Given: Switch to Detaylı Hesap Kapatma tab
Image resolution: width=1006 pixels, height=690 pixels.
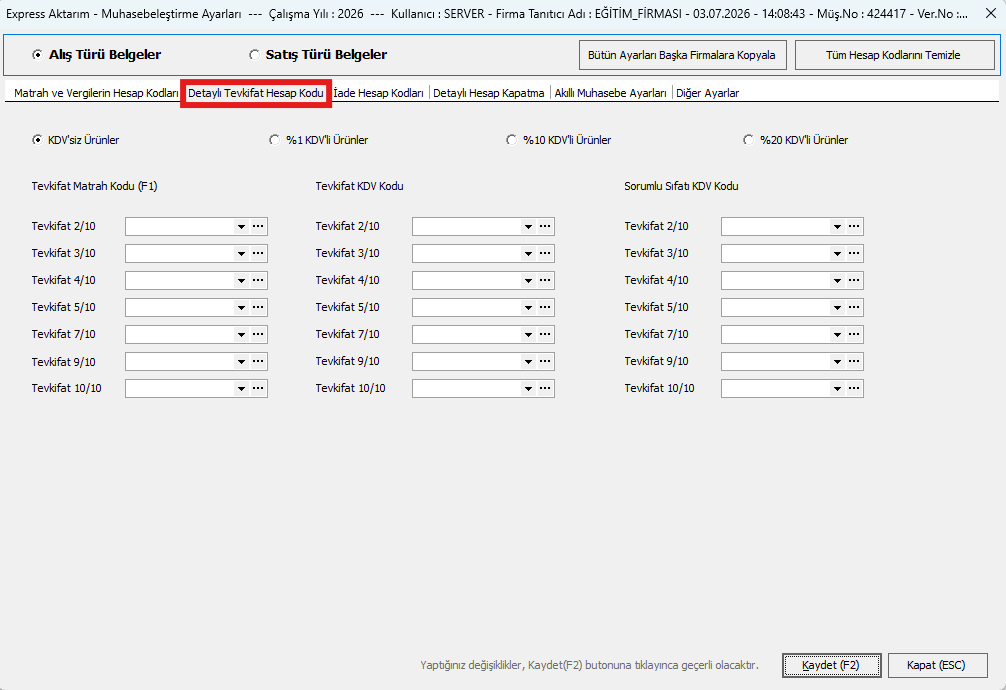Looking at the screenshot, I should [489, 93].
